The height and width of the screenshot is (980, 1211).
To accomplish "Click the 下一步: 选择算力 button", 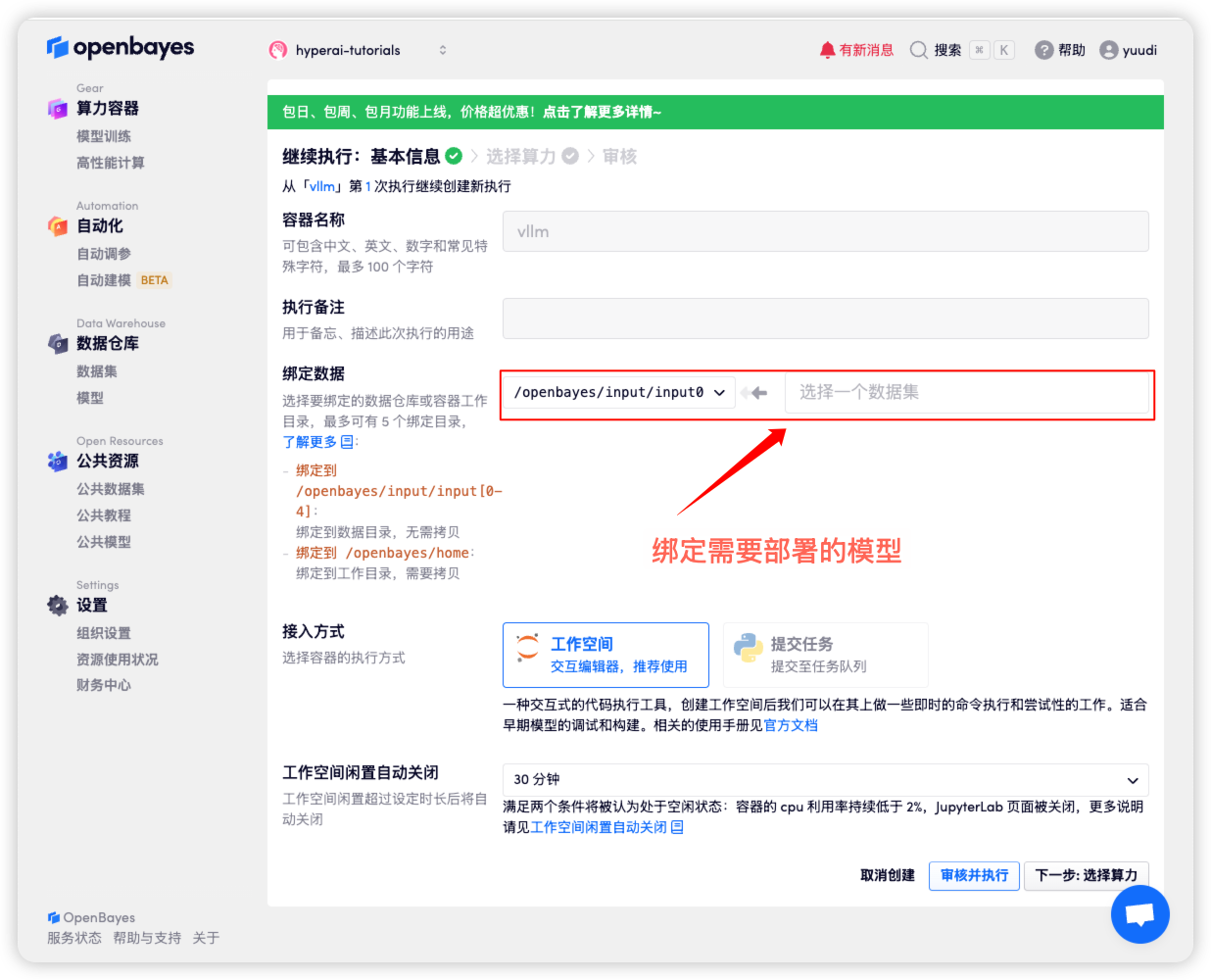I will click(1086, 875).
